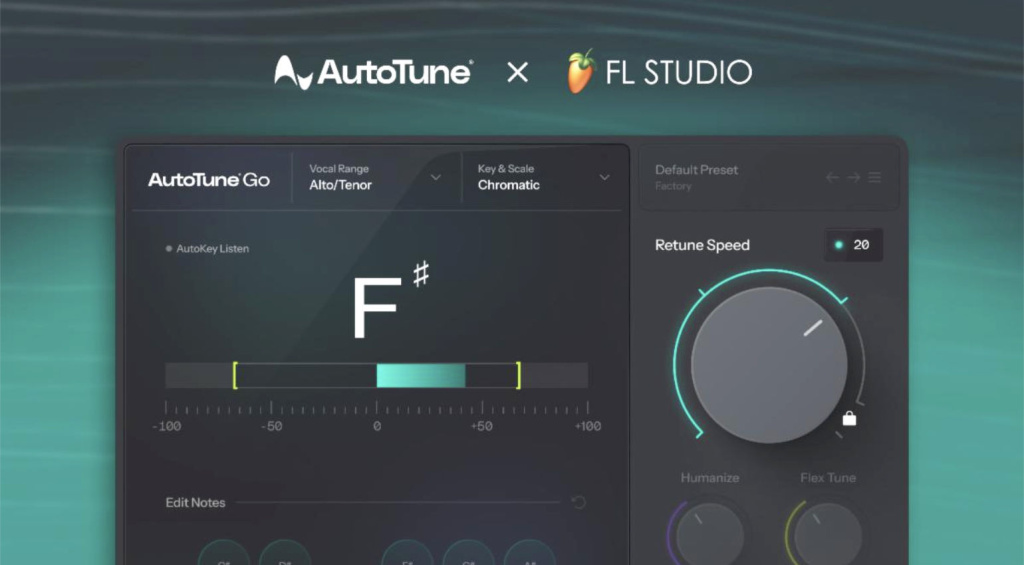Toggle the A# note button under Edit Notes

(x=530, y=553)
